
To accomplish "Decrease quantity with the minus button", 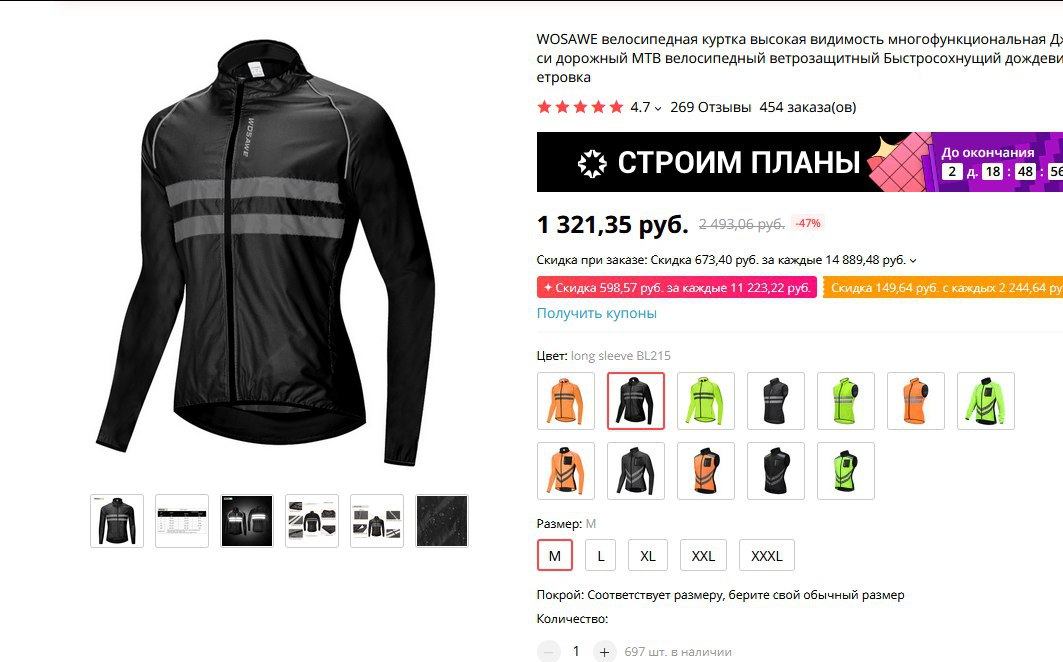I will 548,652.
